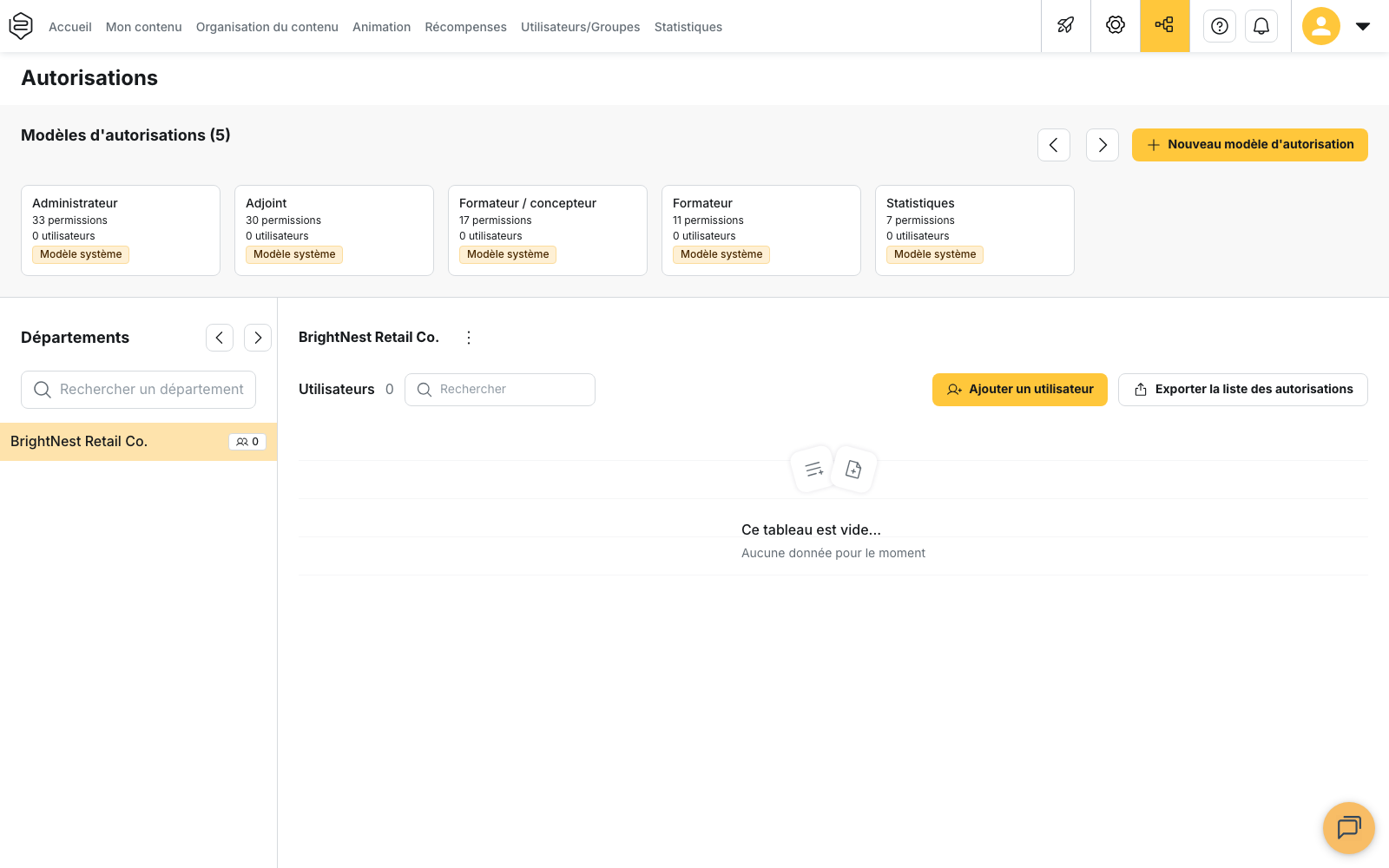
Task: Click Ajouter un utilisateur button
Action: tap(1020, 390)
